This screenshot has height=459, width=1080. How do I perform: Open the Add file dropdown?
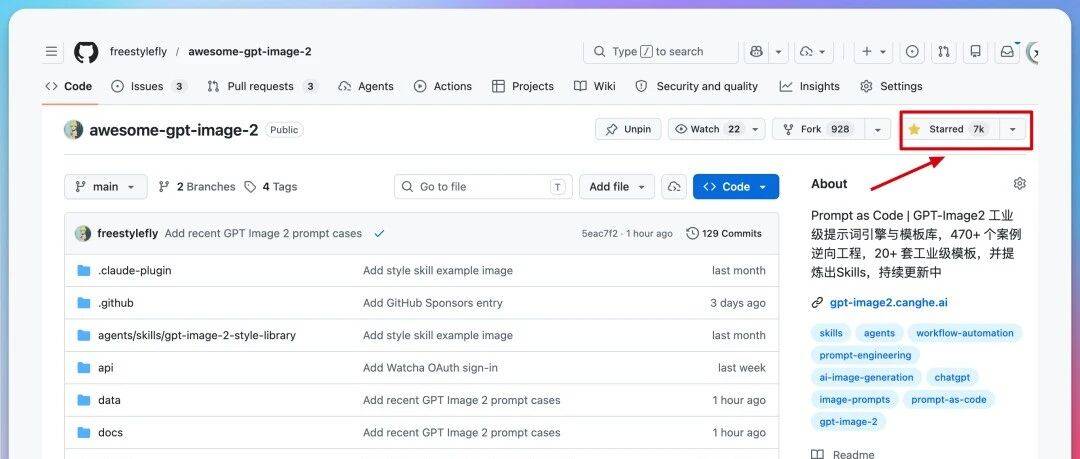tap(617, 187)
